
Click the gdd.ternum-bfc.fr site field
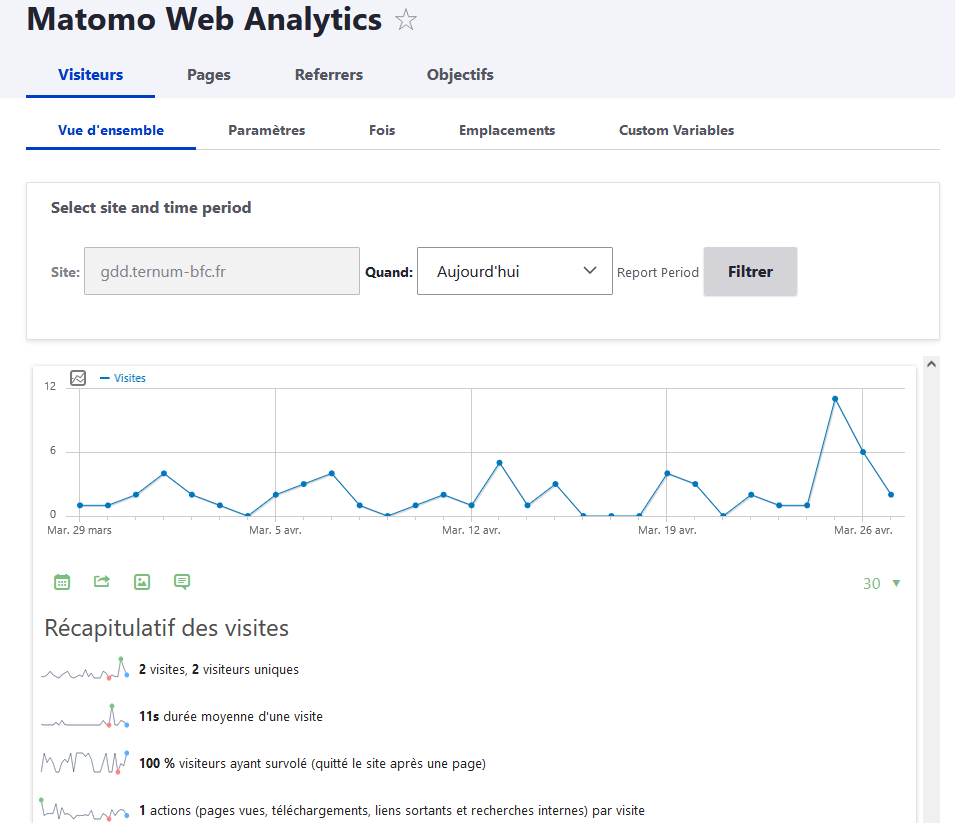(221, 270)
